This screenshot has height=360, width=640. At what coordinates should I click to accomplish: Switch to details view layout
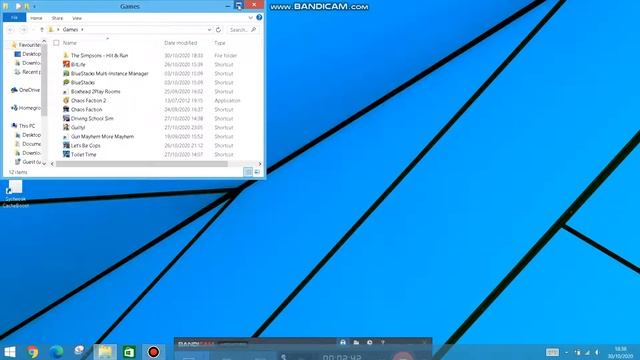tap(248, 172)
